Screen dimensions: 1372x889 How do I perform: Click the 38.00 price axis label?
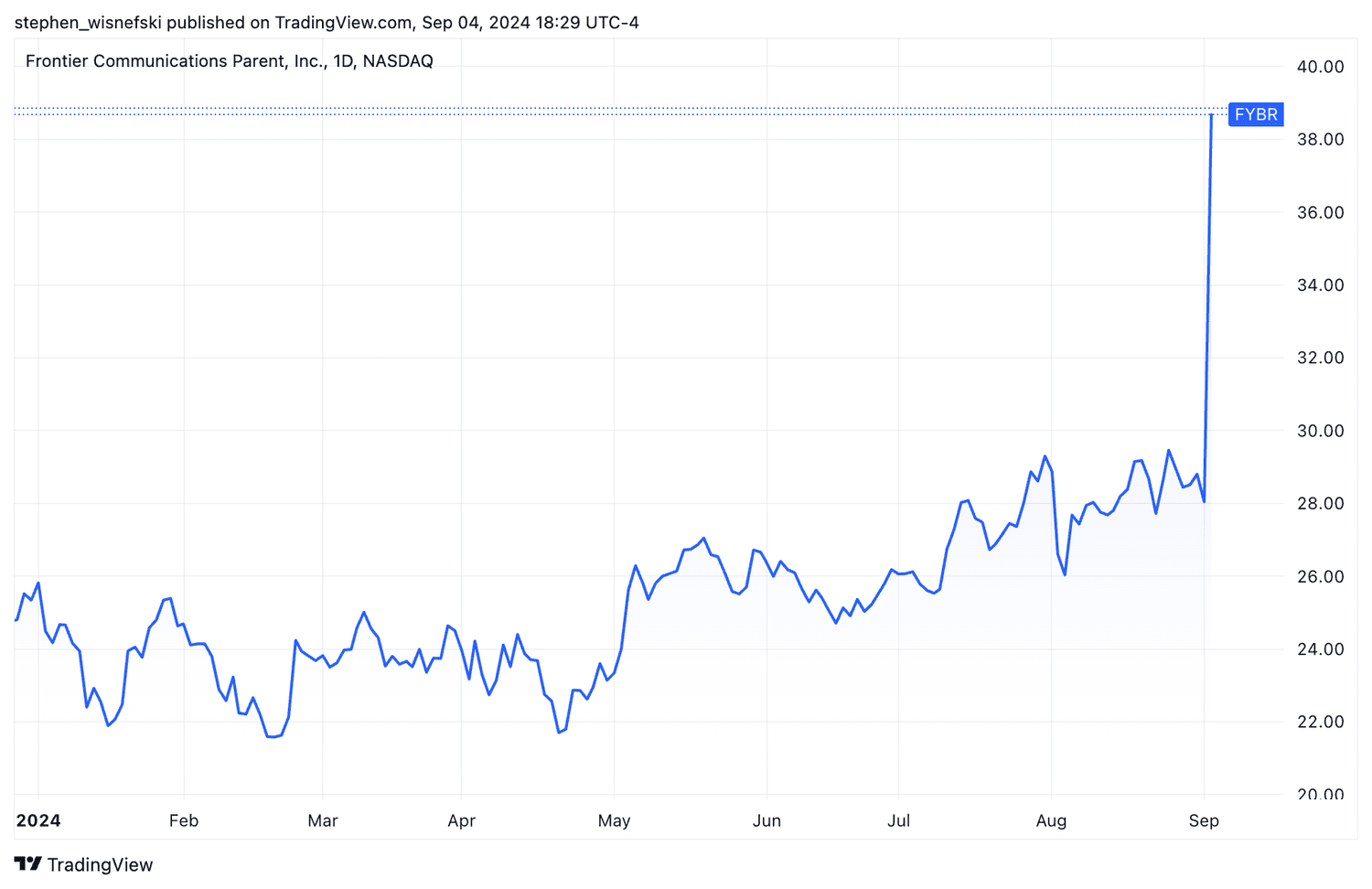click(1321, 139)
